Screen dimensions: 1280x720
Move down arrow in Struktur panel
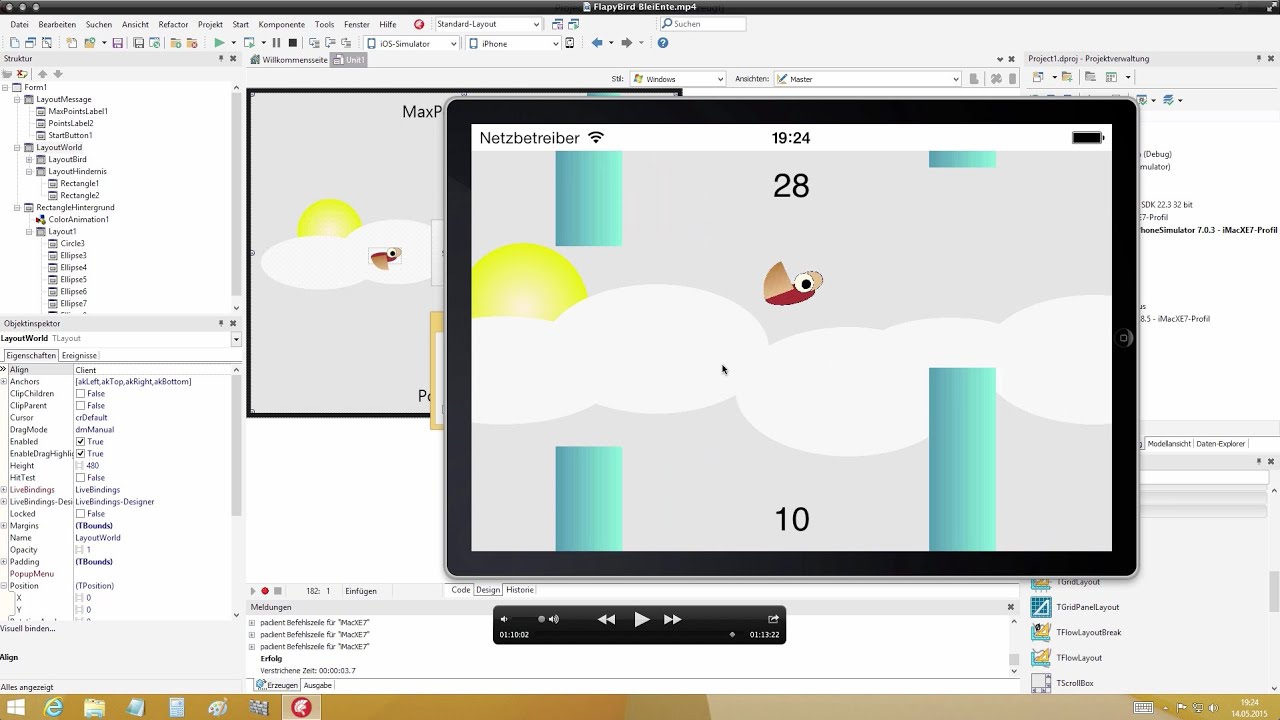coord(58,74)
